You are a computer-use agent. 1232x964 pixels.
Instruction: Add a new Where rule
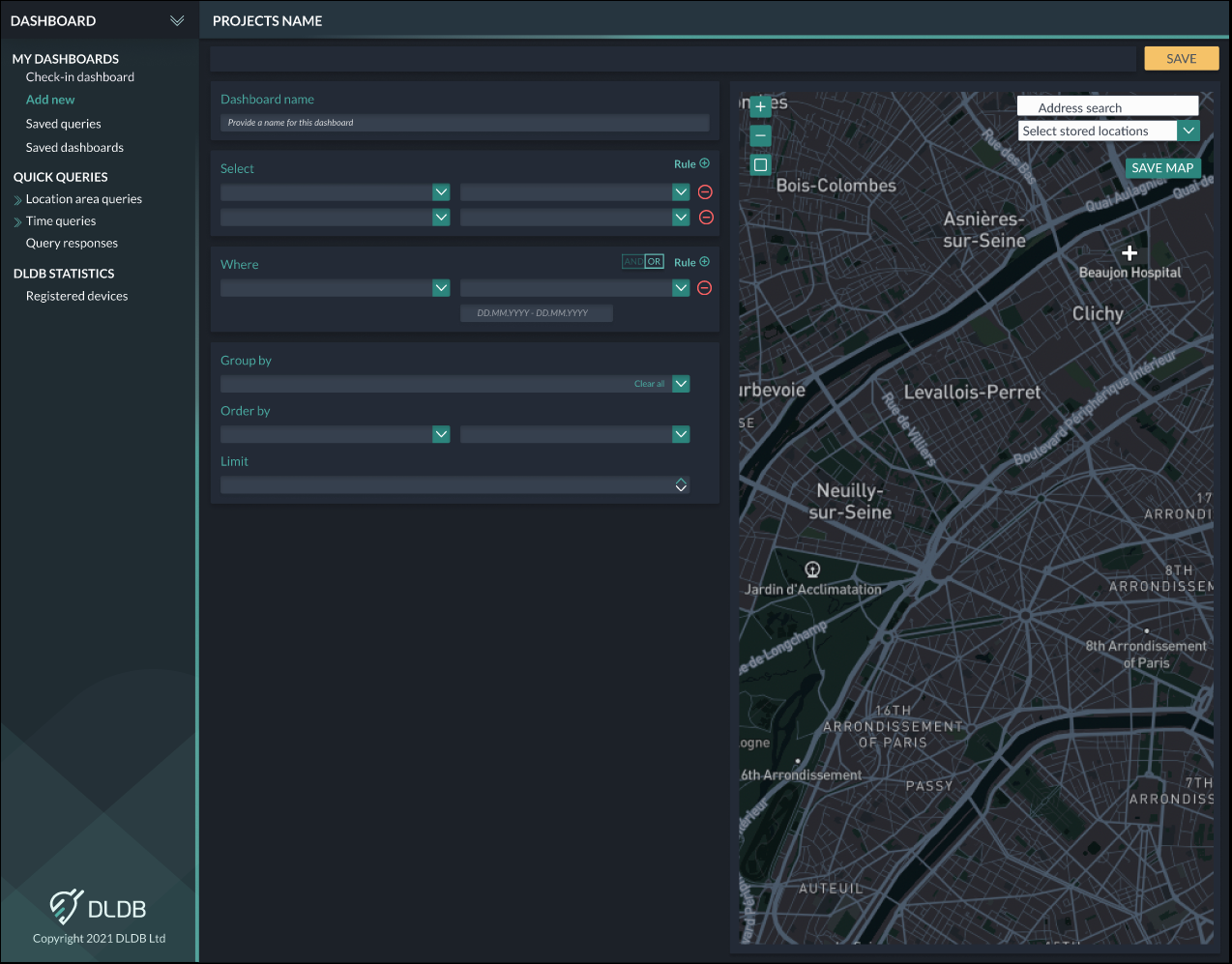[692, 262]
